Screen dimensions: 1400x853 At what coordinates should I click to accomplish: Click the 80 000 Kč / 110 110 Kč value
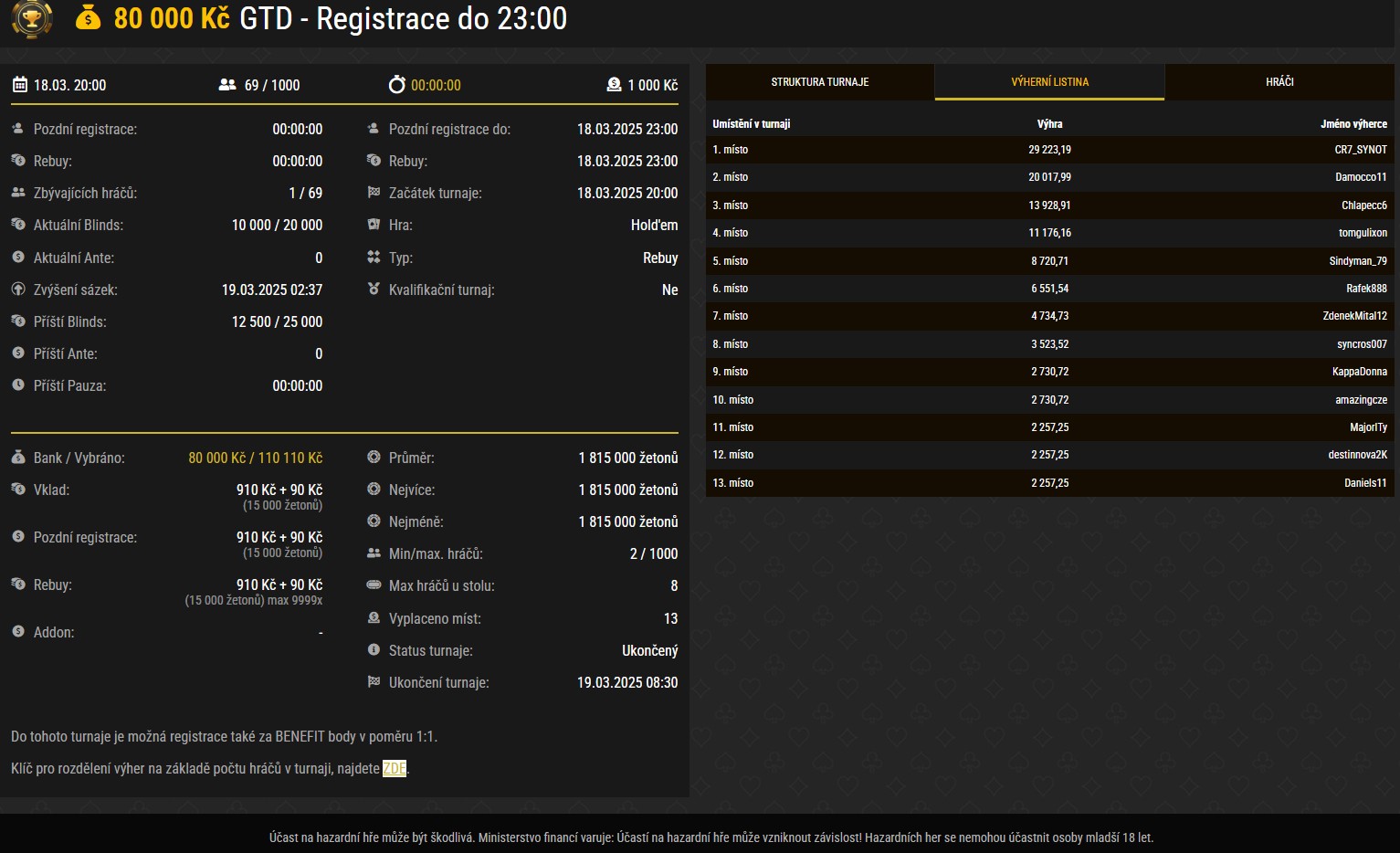click(256, 458)
